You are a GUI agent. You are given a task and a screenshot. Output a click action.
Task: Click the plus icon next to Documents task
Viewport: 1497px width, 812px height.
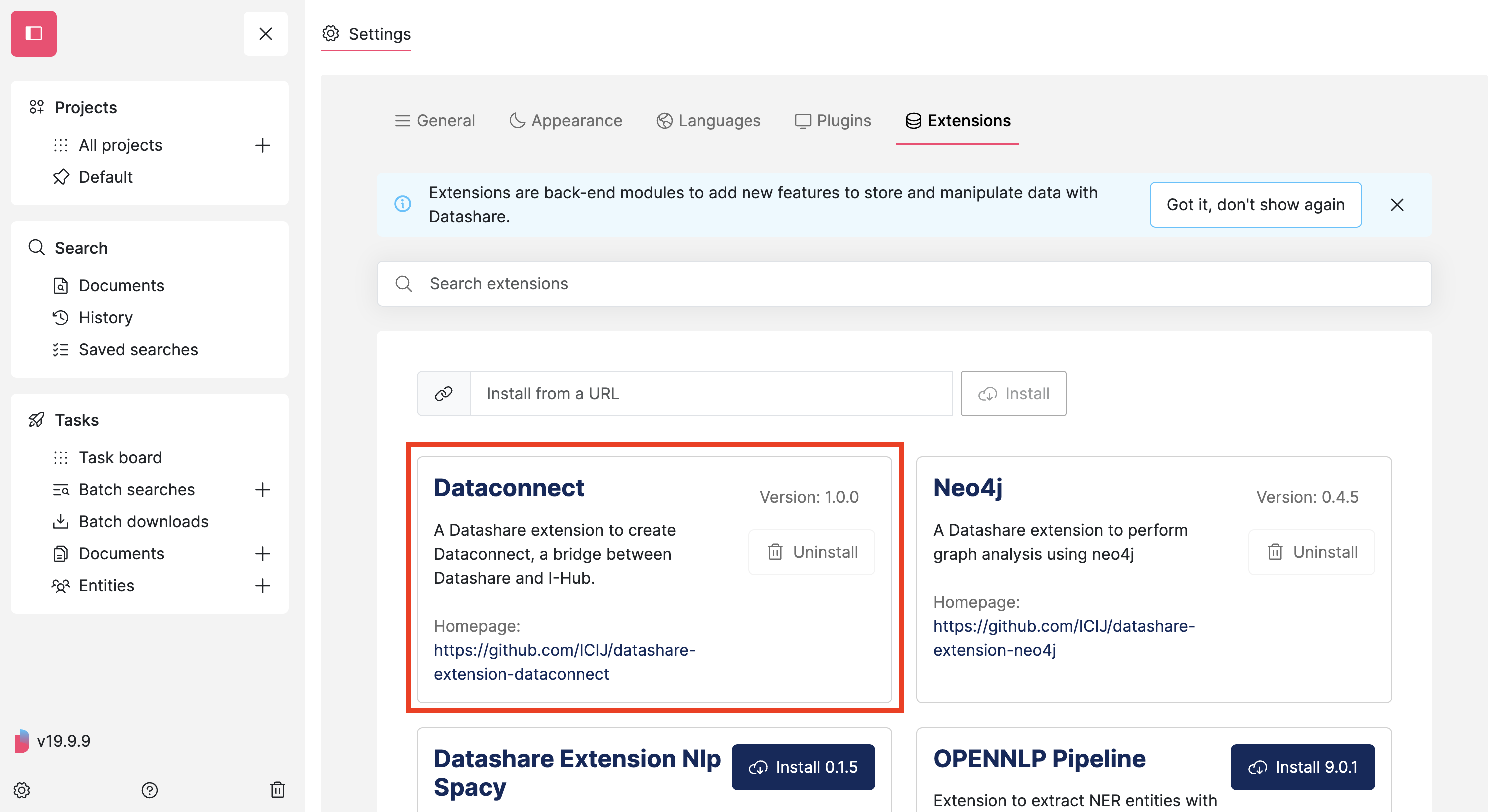click(263, 553)
